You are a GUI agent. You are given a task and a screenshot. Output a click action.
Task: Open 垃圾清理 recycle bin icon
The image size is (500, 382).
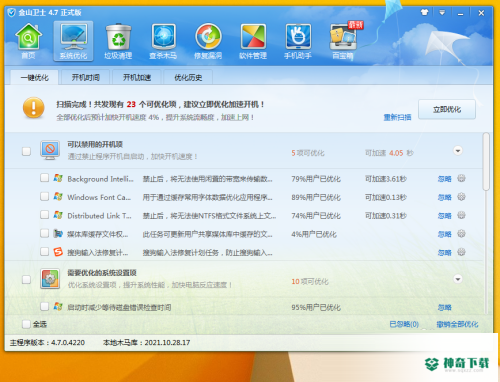[x=118, y=41]
